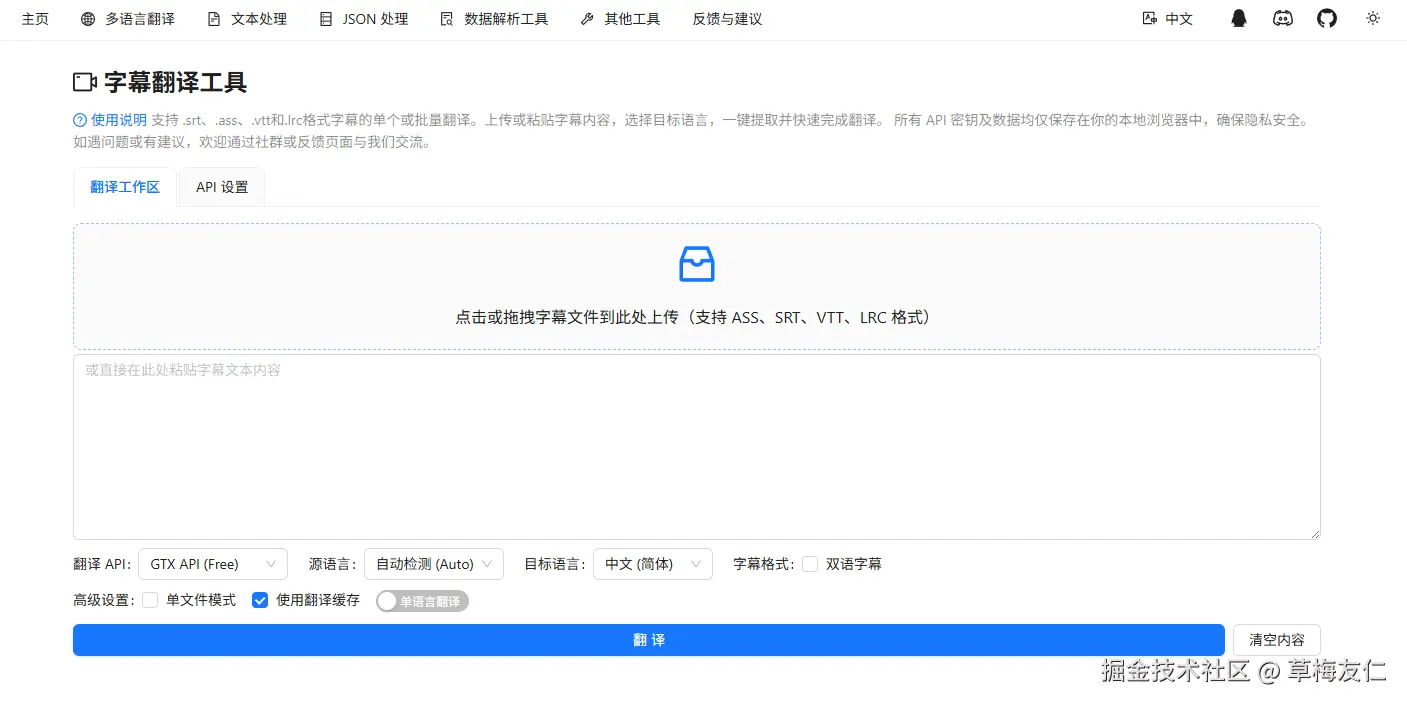Open the GitHub icon link

click(x=1327, y=18)
